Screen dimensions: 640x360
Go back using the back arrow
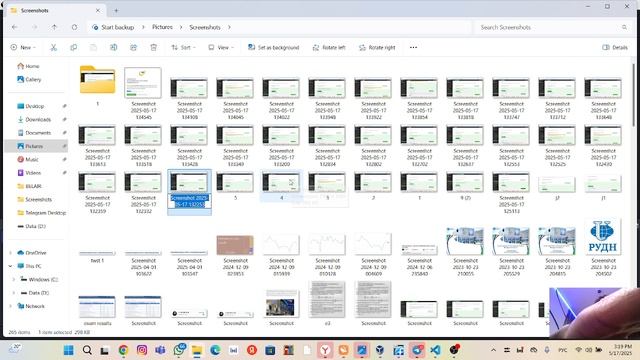[x=15, y=27]
